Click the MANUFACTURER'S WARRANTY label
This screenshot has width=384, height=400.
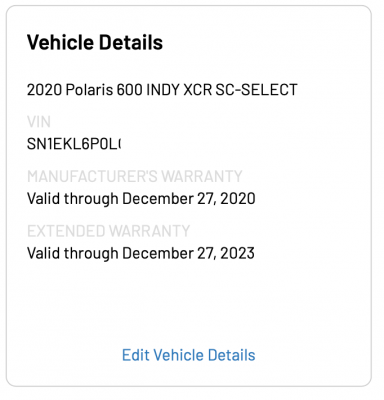[x=135, y=176]
